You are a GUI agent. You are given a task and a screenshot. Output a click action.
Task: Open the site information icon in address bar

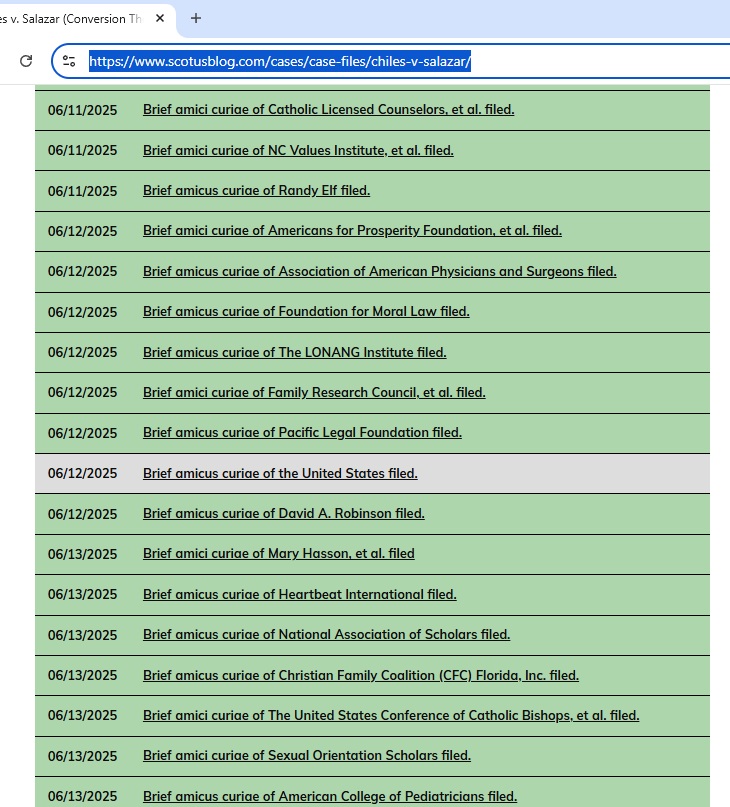pyautogui.click(x=69, y=61)
